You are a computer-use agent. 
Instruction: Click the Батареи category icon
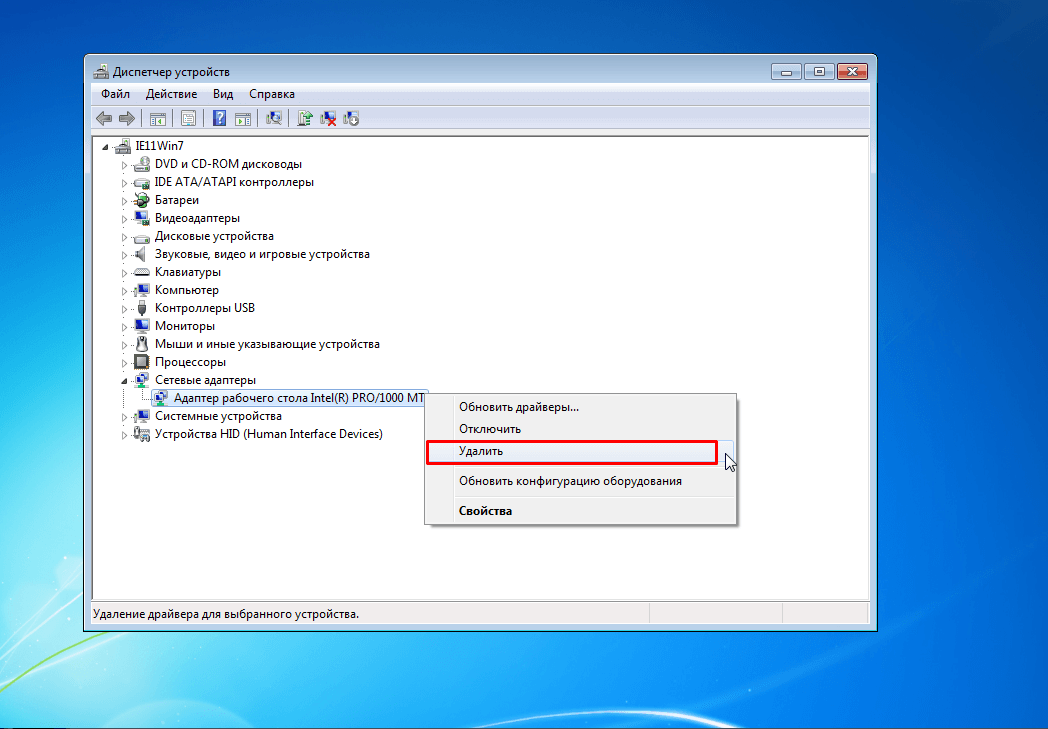141,200
